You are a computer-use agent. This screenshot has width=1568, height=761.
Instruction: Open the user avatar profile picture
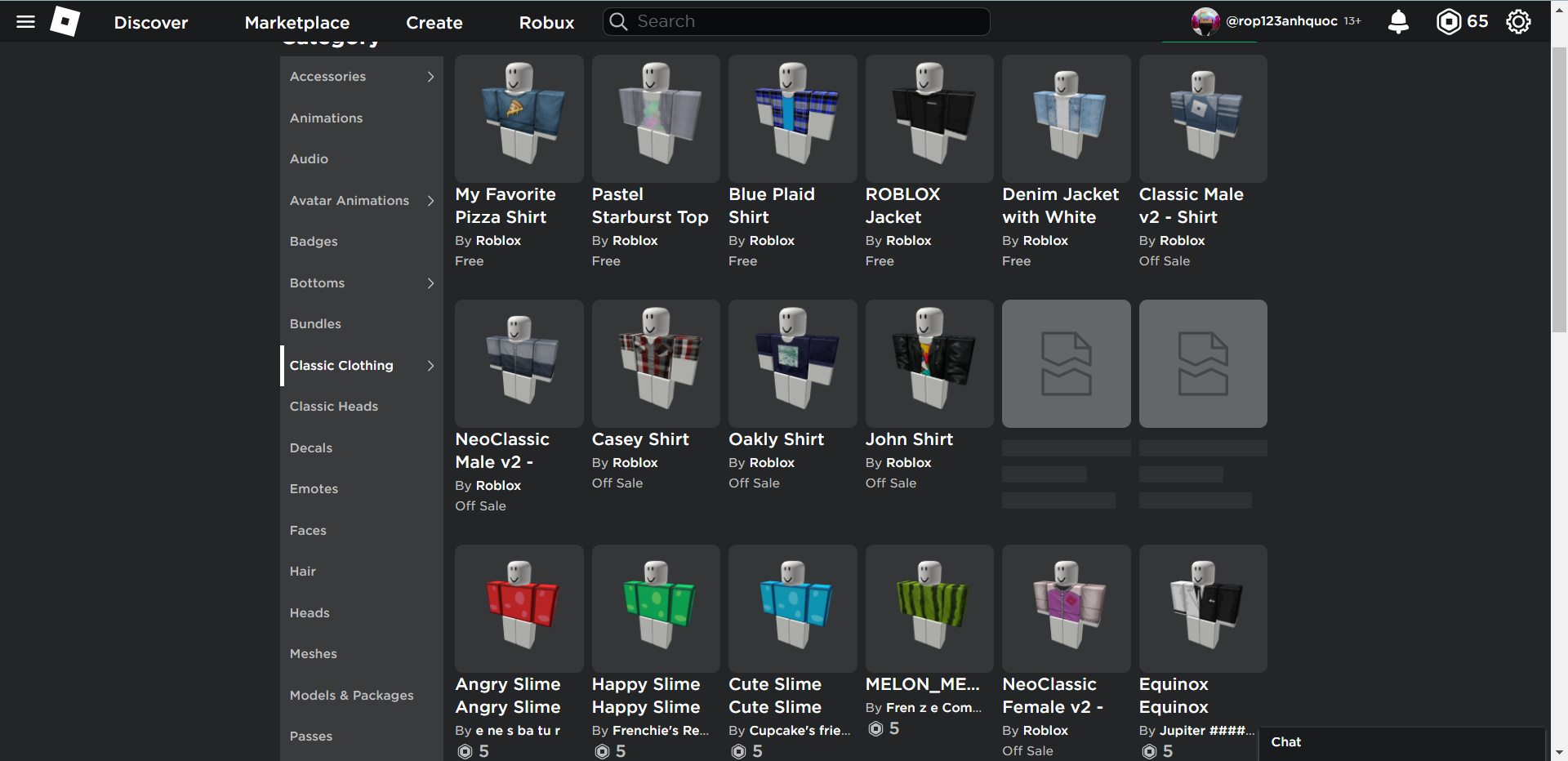click(x=1205, y=22)
